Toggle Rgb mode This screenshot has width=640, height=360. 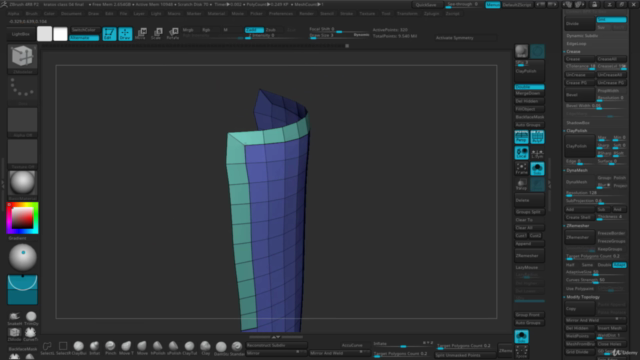[206, 30]
